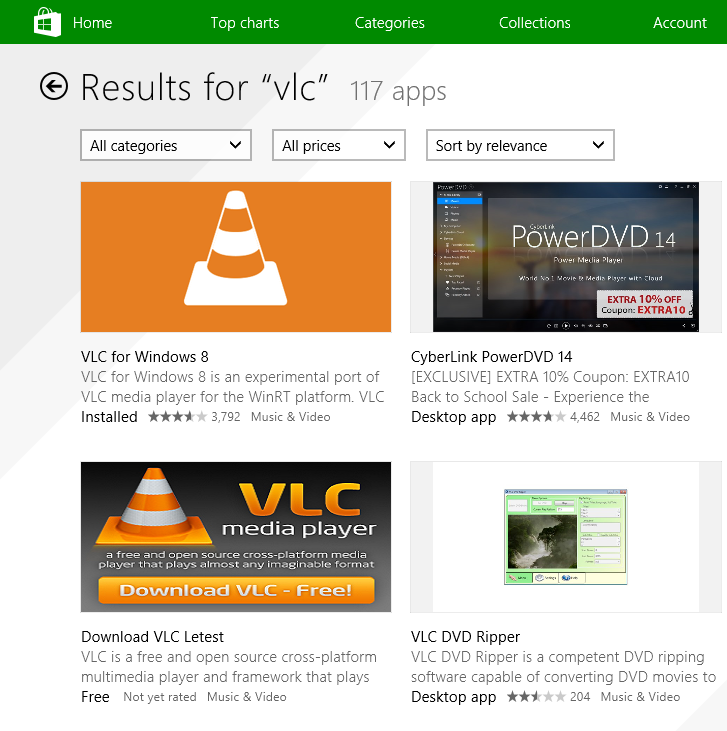The width and height of the screenshot is (727, 731).
Task: Open the CyberLink PowerDVD 14 title
Action: [x=492, y=357]
